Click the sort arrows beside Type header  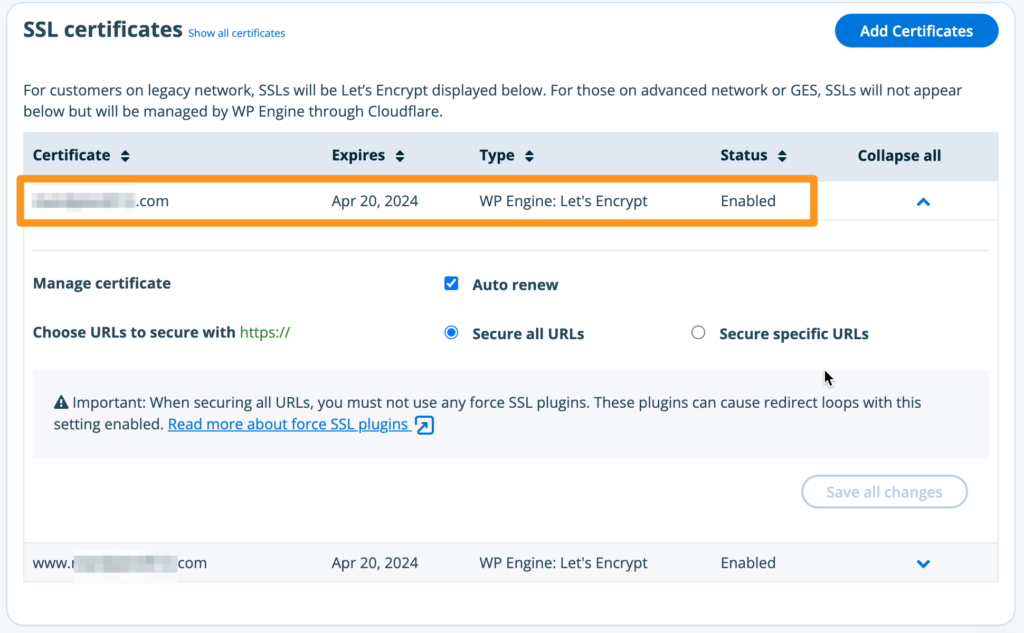coord(529,156)
